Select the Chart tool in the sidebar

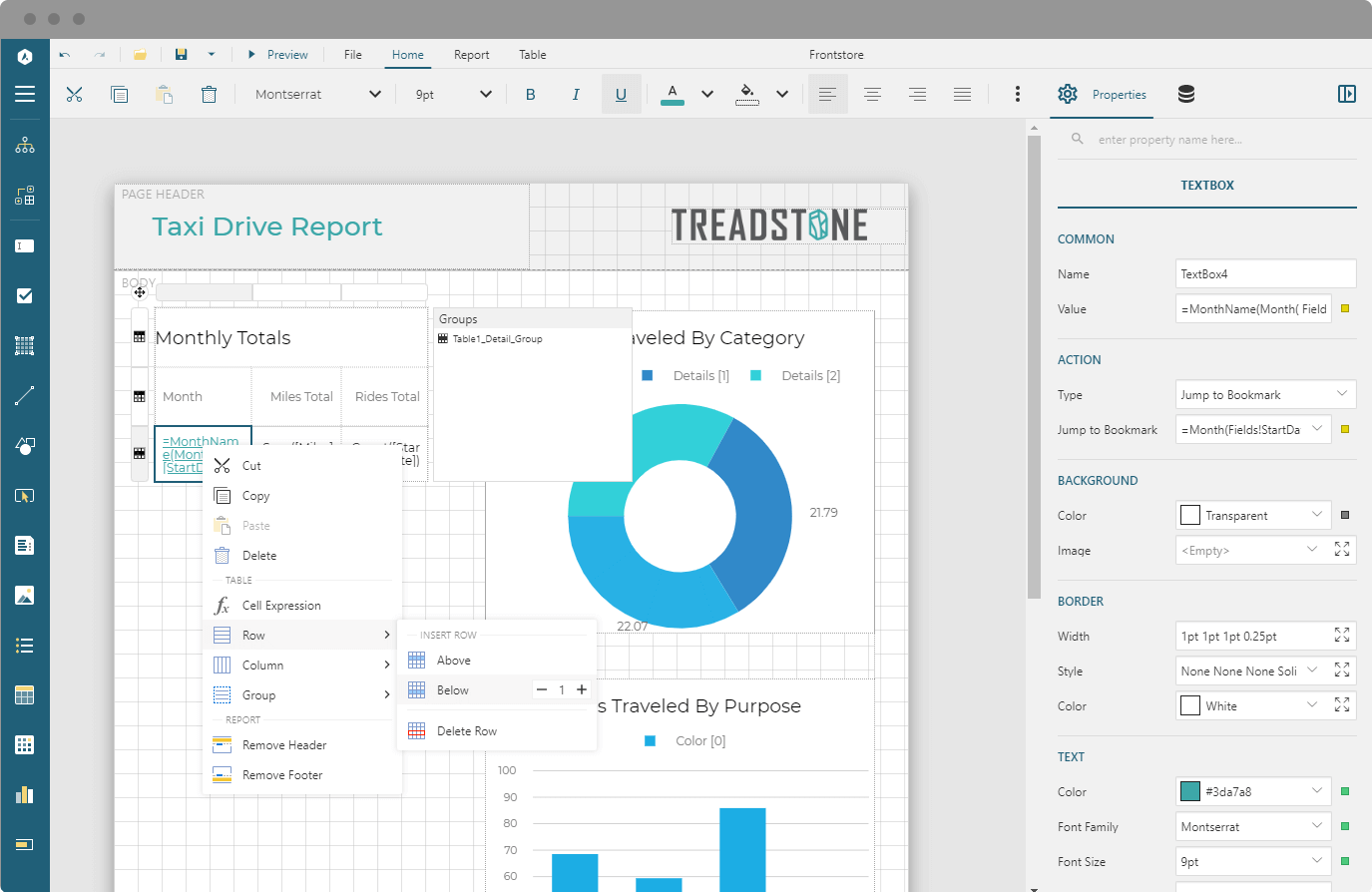[26, 794]
